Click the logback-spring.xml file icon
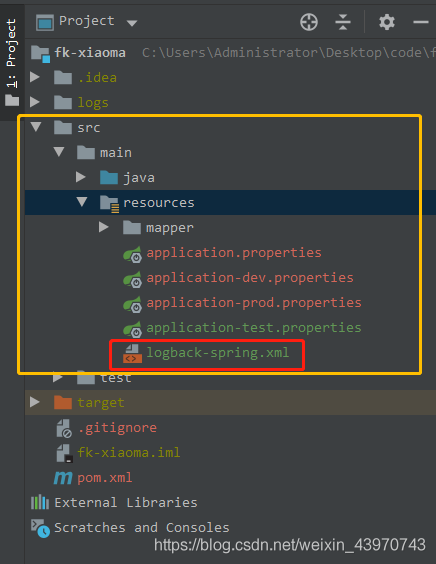 (x=132, y=353)
